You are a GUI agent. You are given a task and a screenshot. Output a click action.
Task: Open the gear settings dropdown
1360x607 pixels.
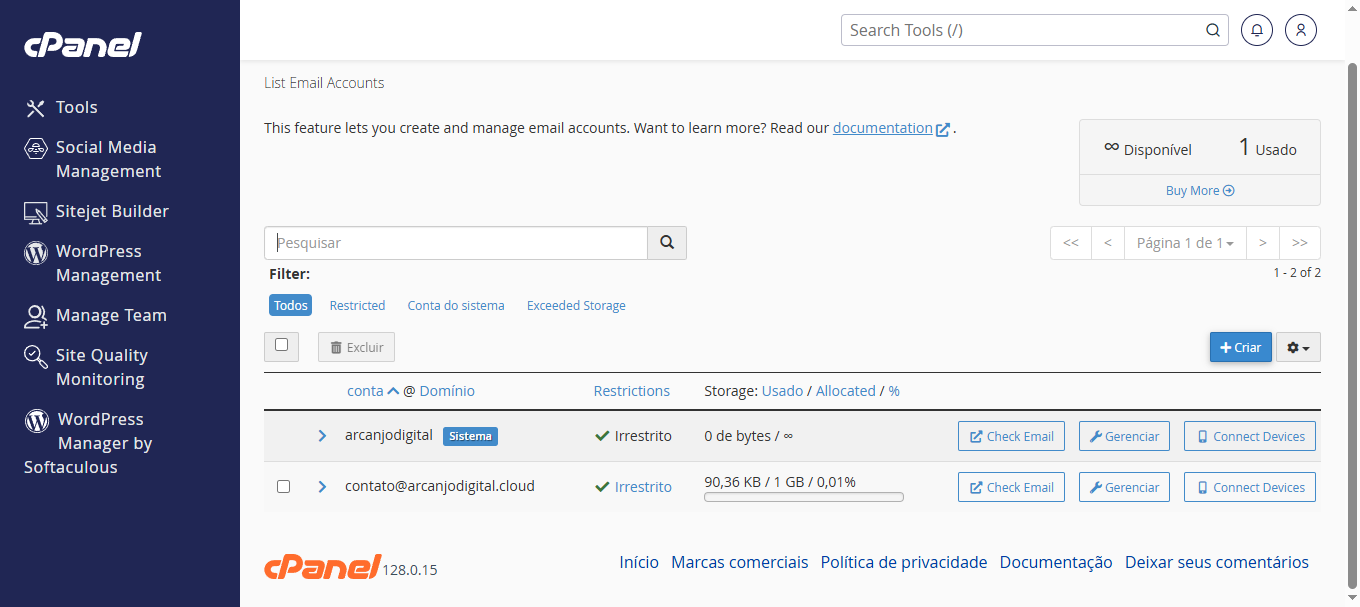tap(1298, 347)
